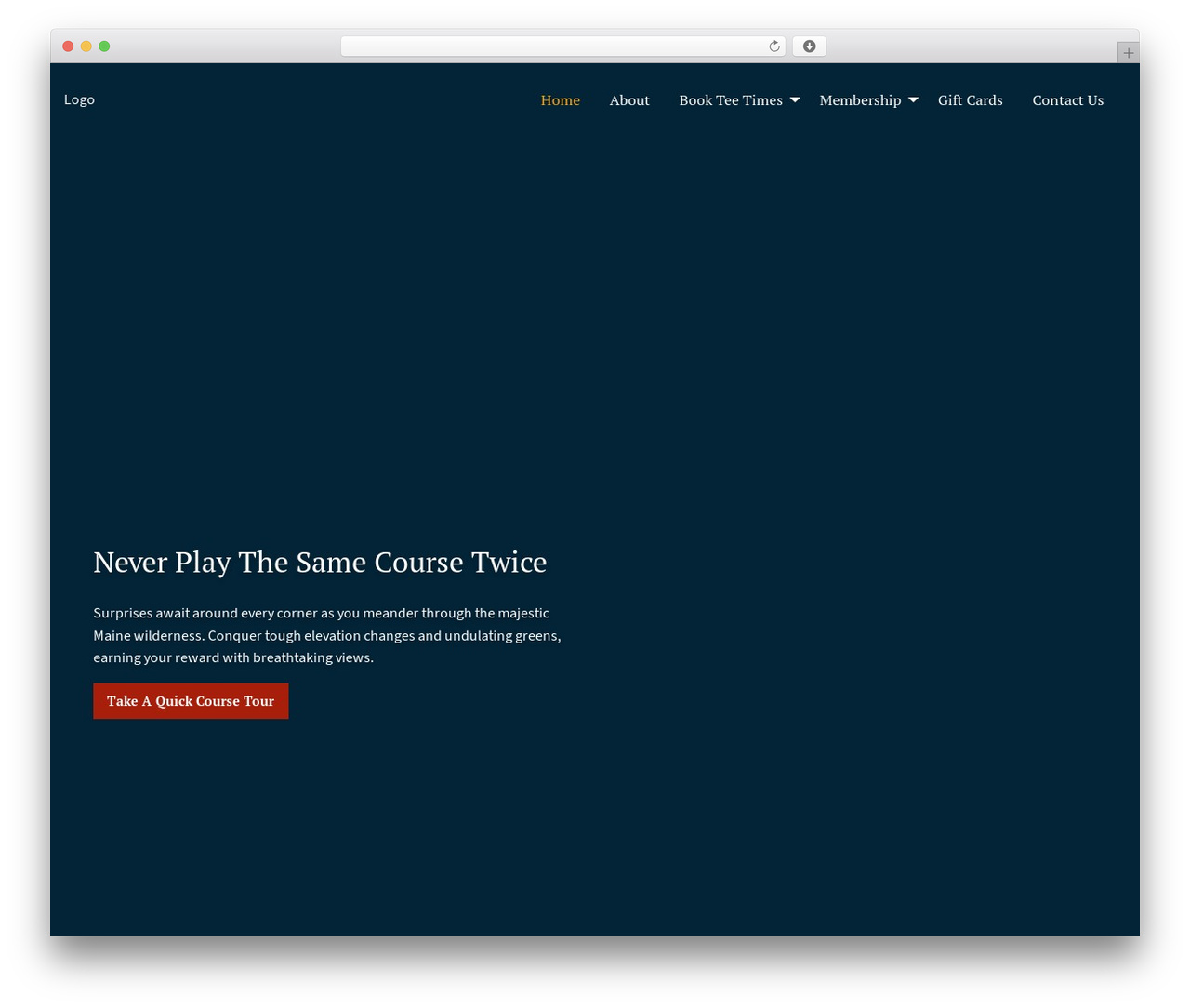Image resolution: width=1190 pixels, height=1008 pixels.
Task: Click the paragraph starting 'Surprises await around every corner'
Action: tap(327, 635)
